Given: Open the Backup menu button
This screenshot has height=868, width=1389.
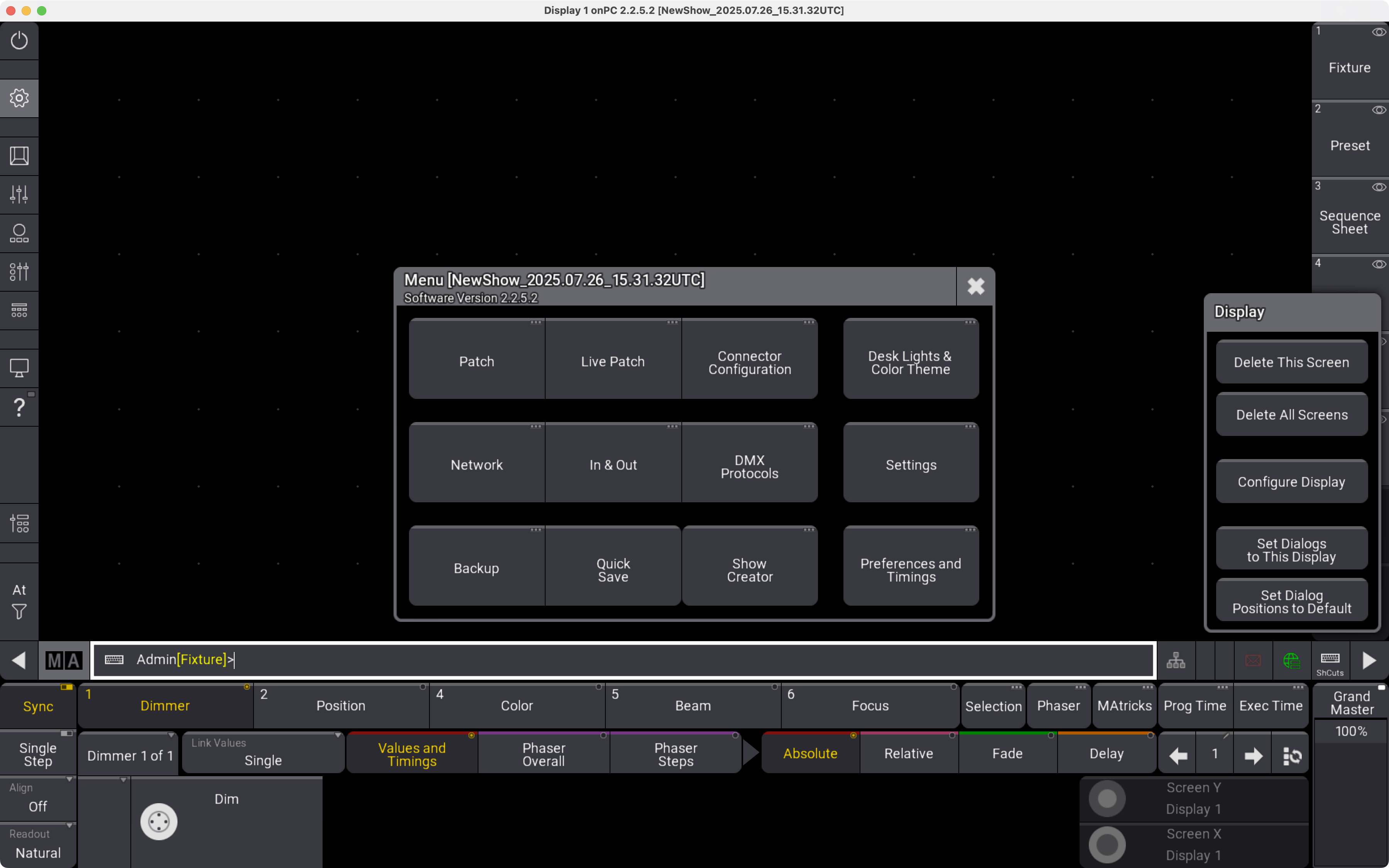Looking at the screenshot, I should point(477,568).
